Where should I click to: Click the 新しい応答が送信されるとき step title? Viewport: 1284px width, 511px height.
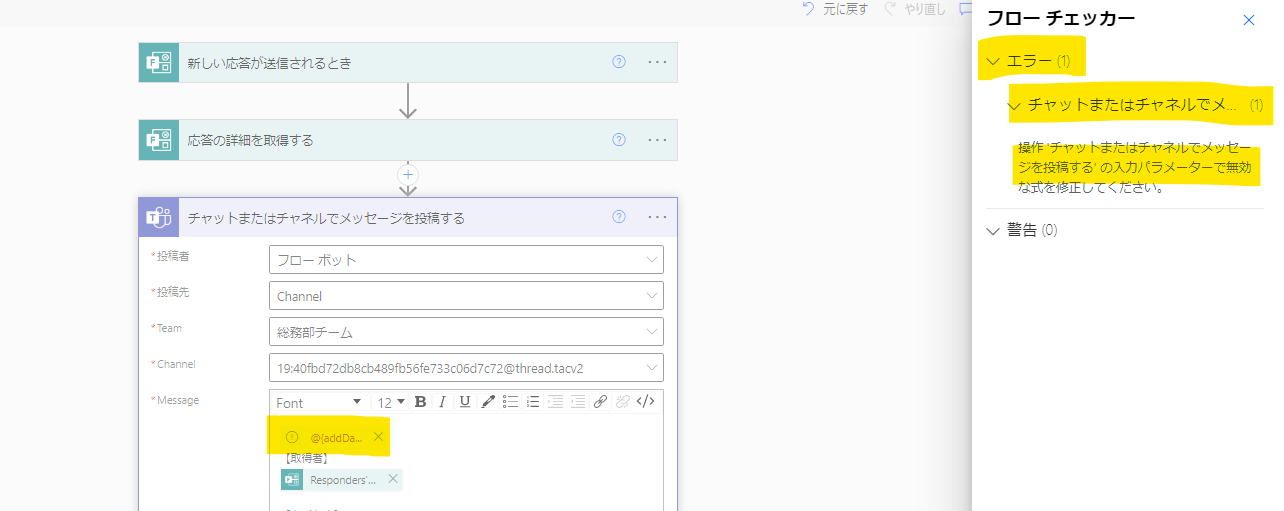269,63
